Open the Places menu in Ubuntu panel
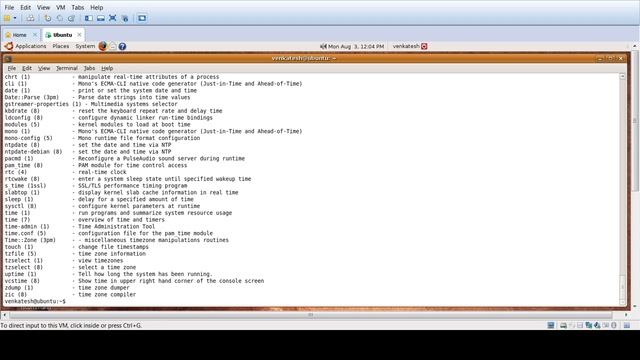Viewport: 640px width, 360px height. 61,46
